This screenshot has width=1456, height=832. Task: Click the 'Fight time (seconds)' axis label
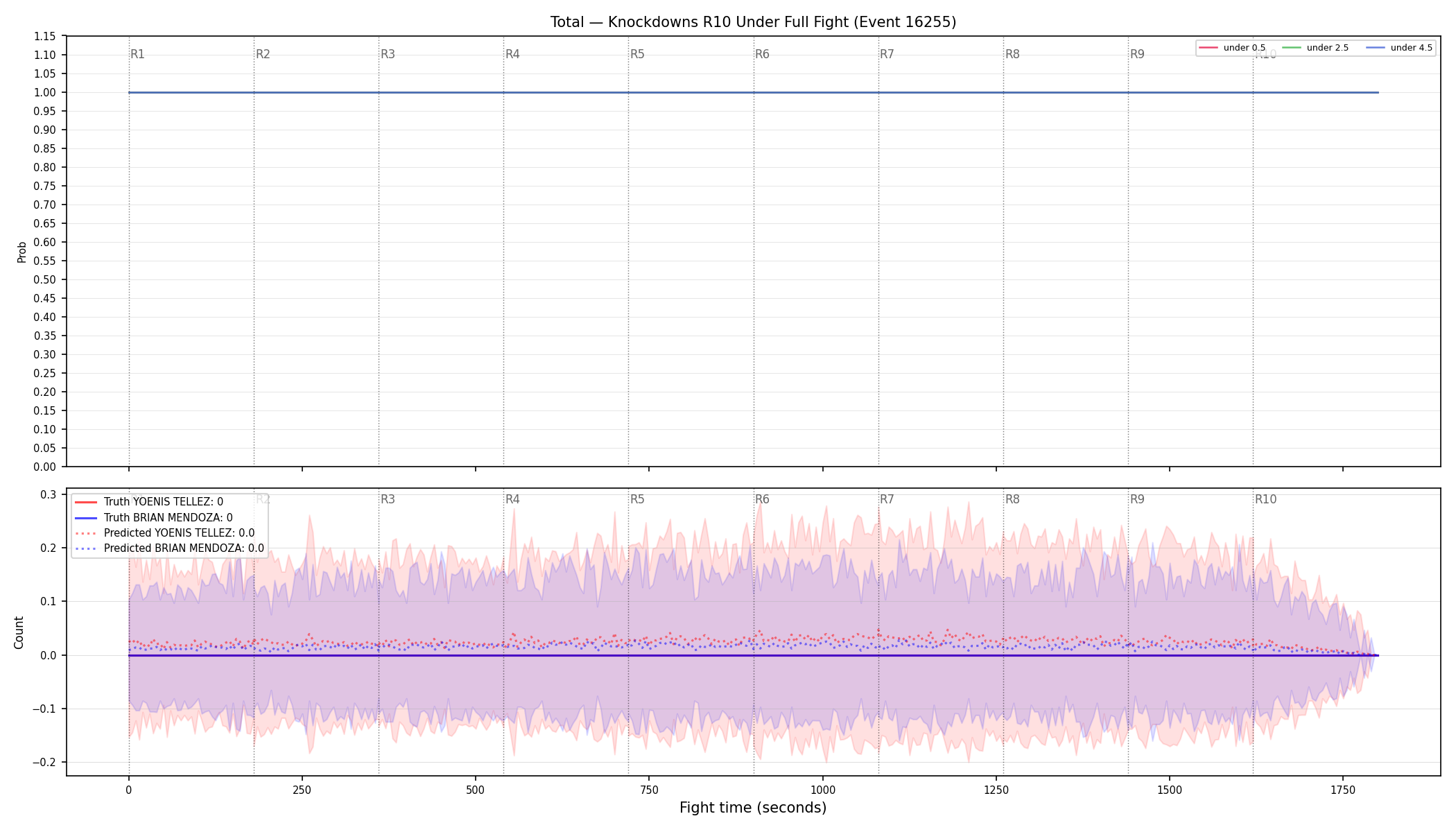click(753, 808)
